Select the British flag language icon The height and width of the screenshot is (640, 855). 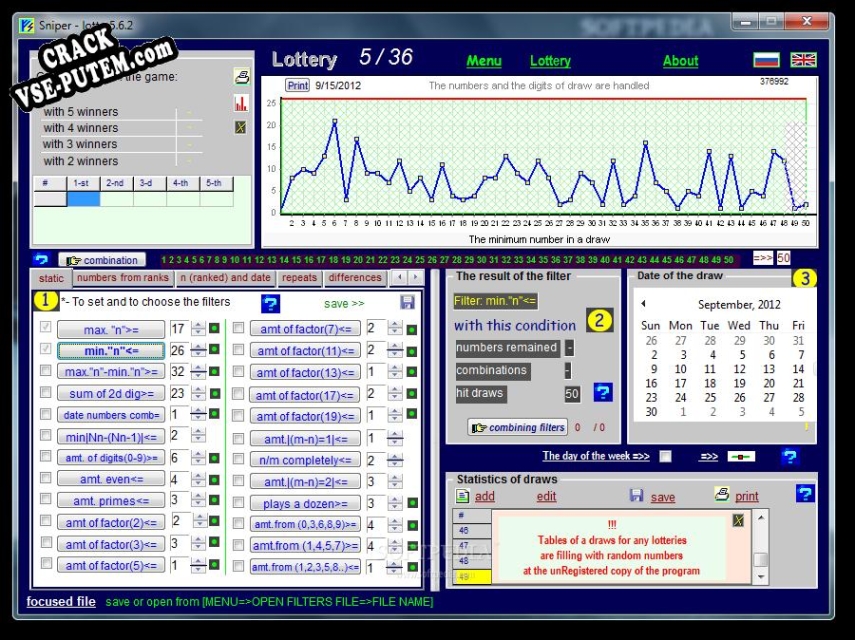click(803, 60)
